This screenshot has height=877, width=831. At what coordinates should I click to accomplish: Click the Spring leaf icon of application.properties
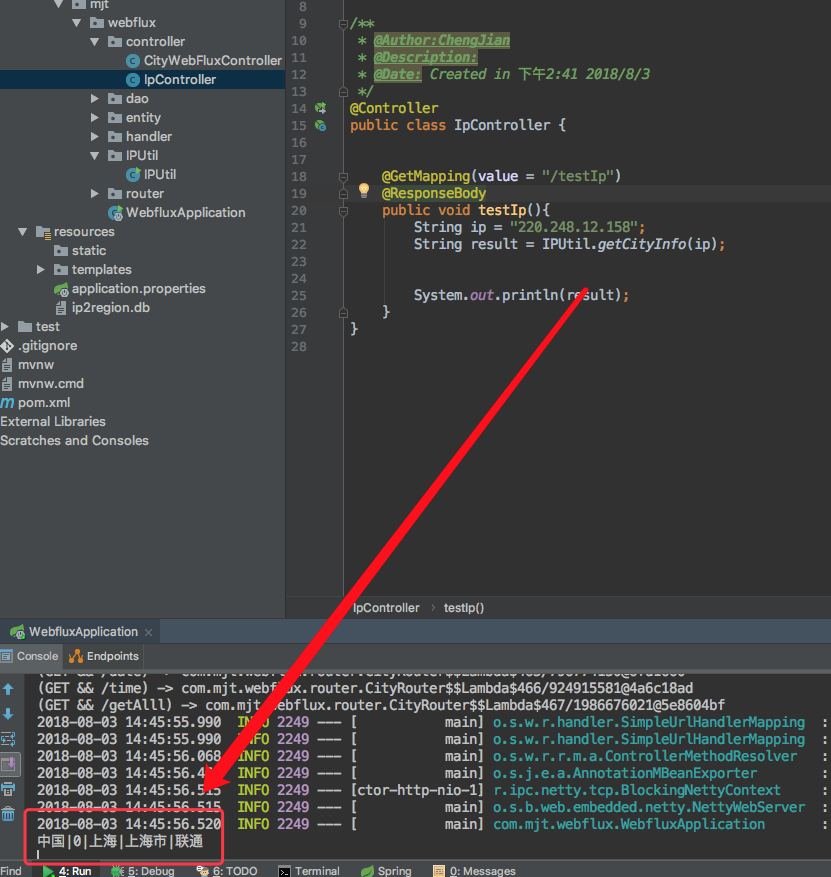(x=61, y=290)
